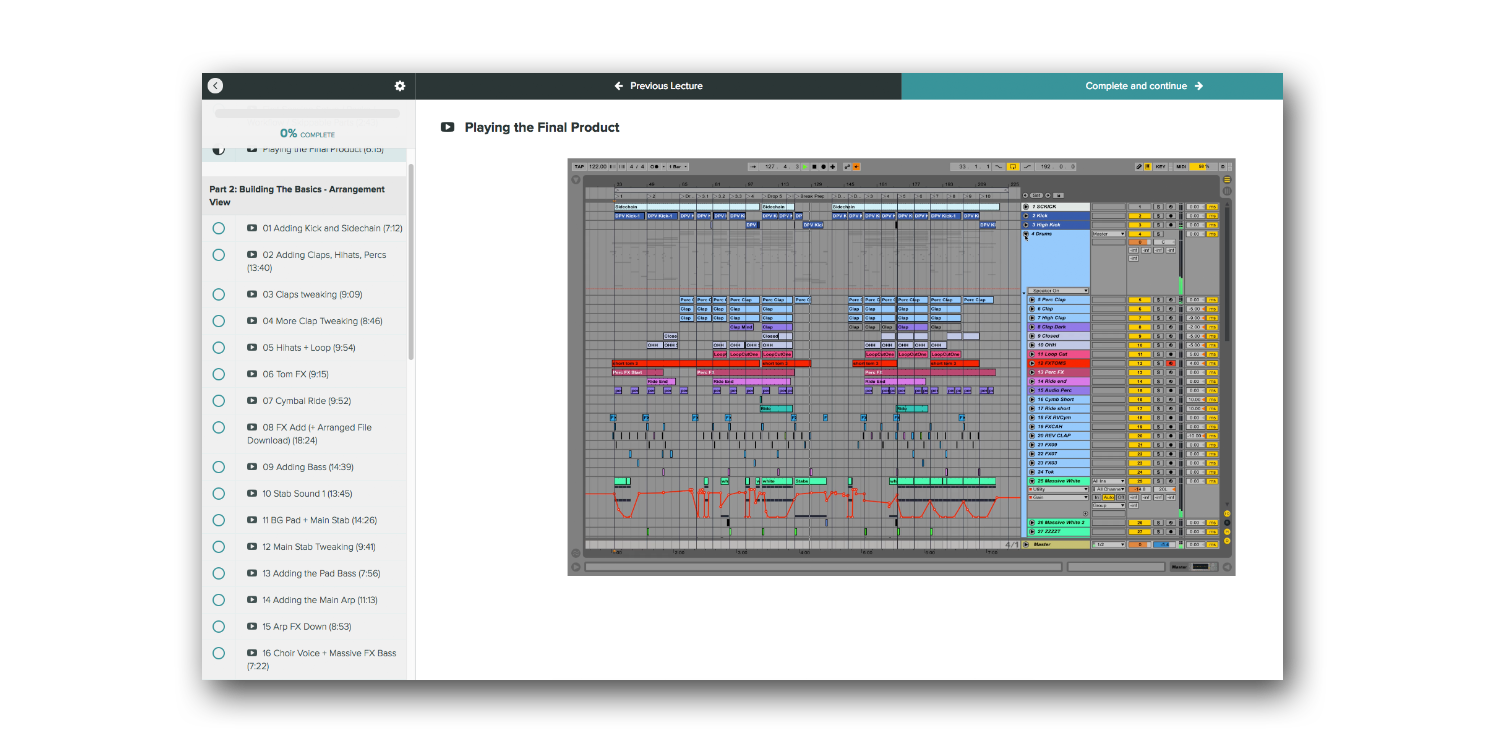
Task: Open the 1 Bar quantization dropdown in the transport
Action: tap(678, 166)
